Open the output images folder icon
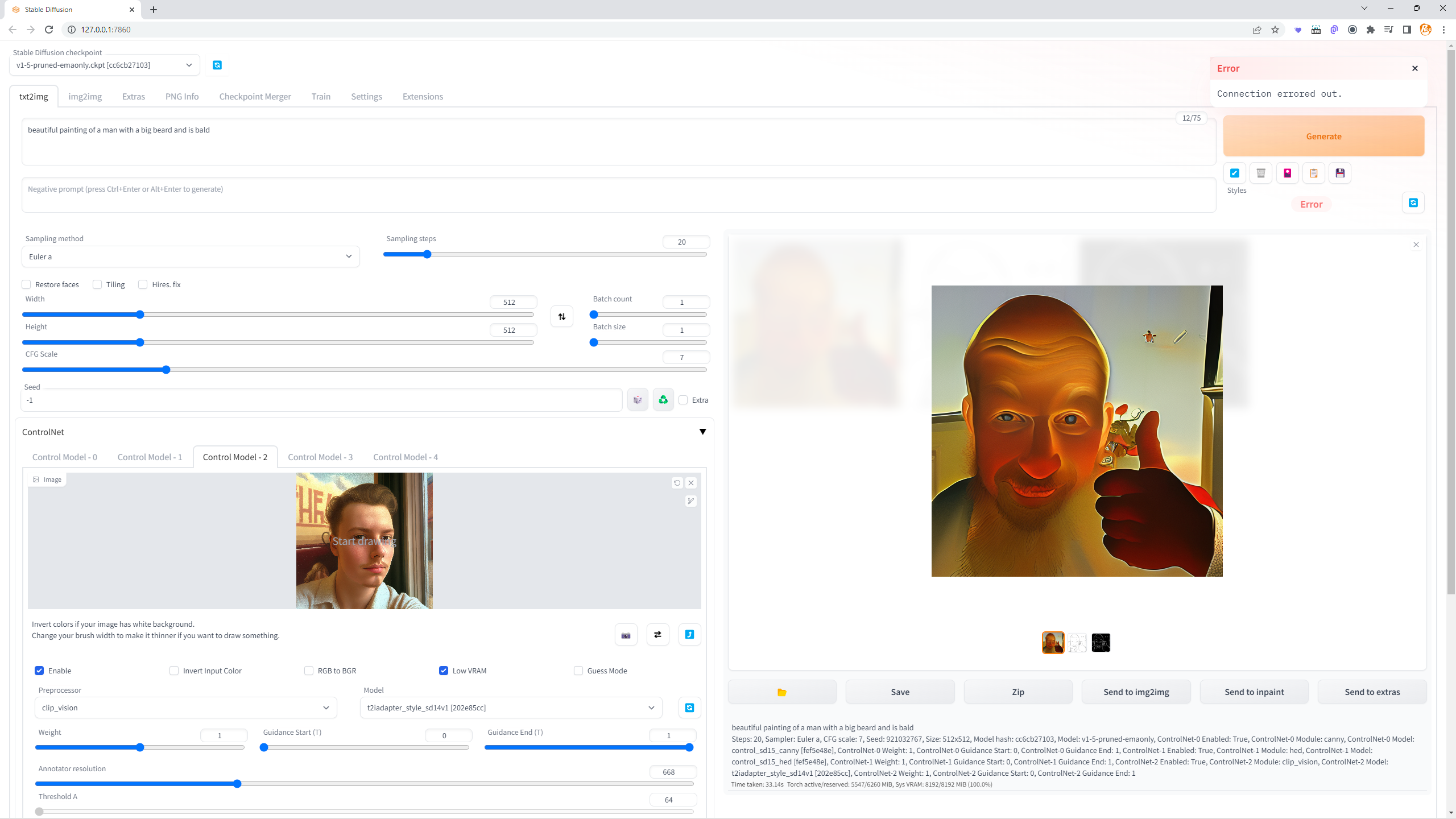This screenshot has height=819, width=1456. 782,692
